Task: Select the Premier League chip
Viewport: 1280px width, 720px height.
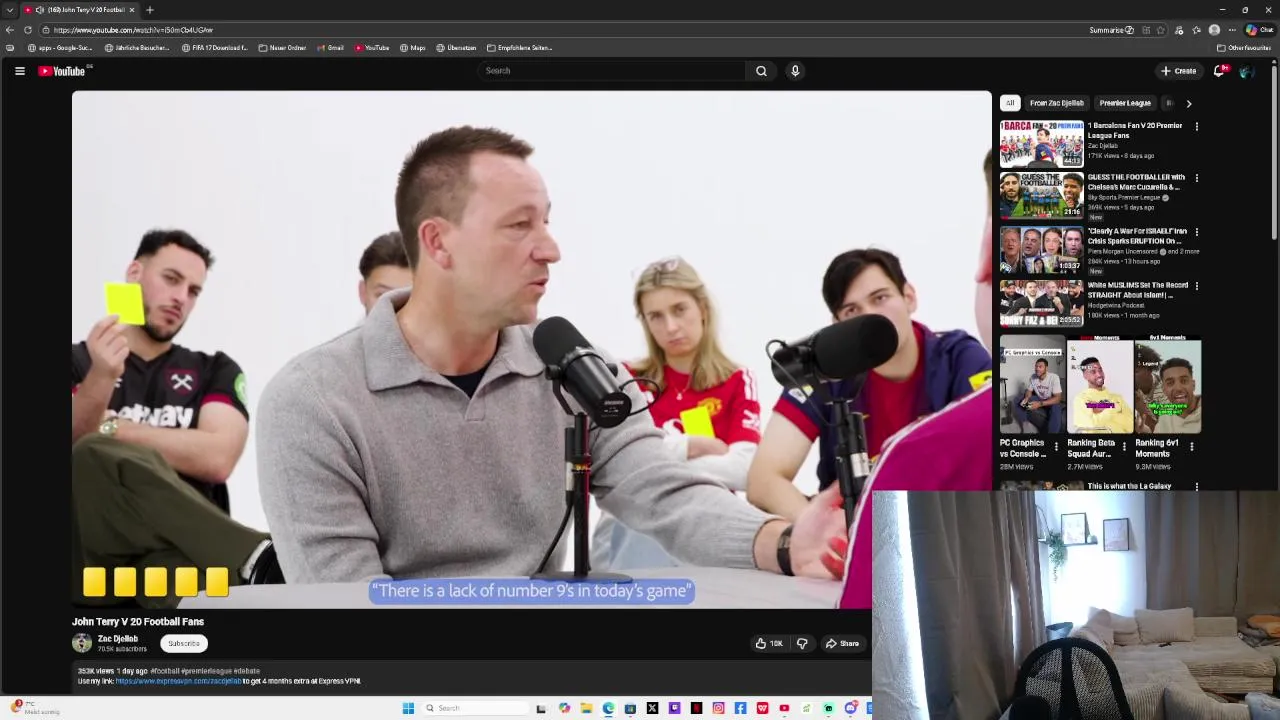Action: coord(1125,103)
